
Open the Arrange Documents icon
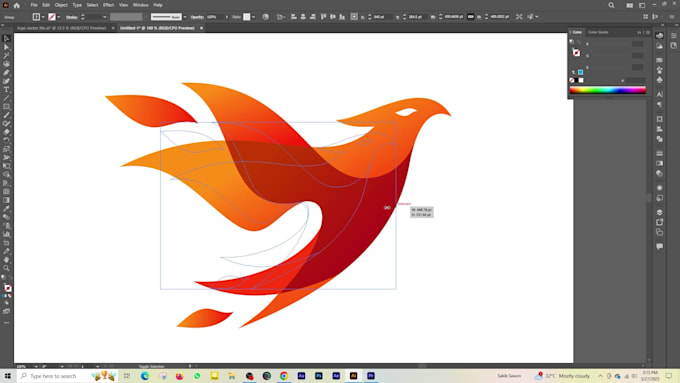(630, 5)
